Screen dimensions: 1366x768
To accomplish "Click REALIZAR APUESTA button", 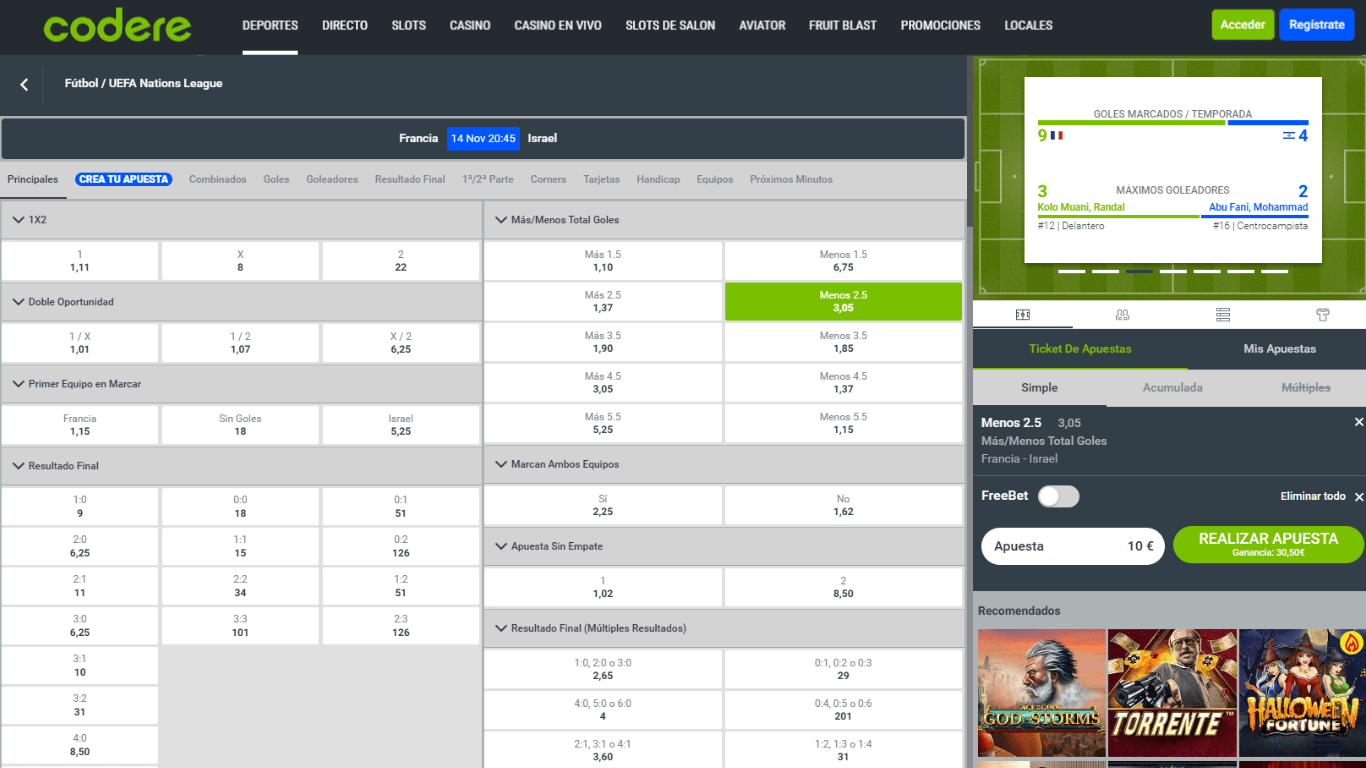I will (1268, 545).
